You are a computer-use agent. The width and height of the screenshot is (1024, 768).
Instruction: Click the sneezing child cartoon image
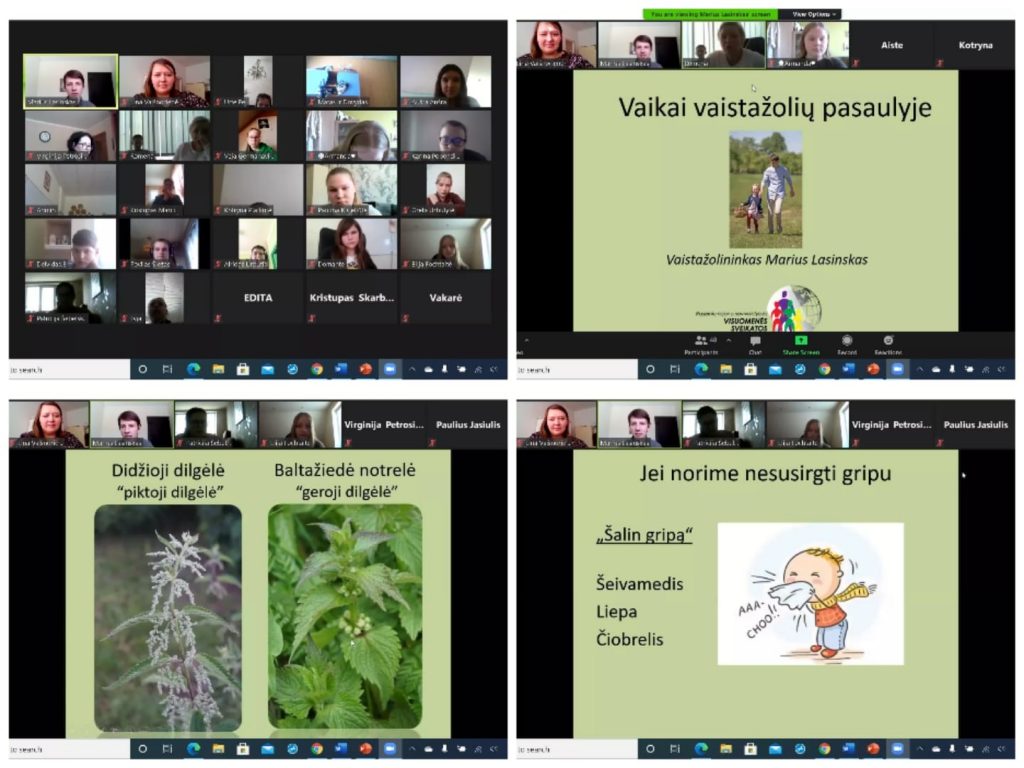810,594
